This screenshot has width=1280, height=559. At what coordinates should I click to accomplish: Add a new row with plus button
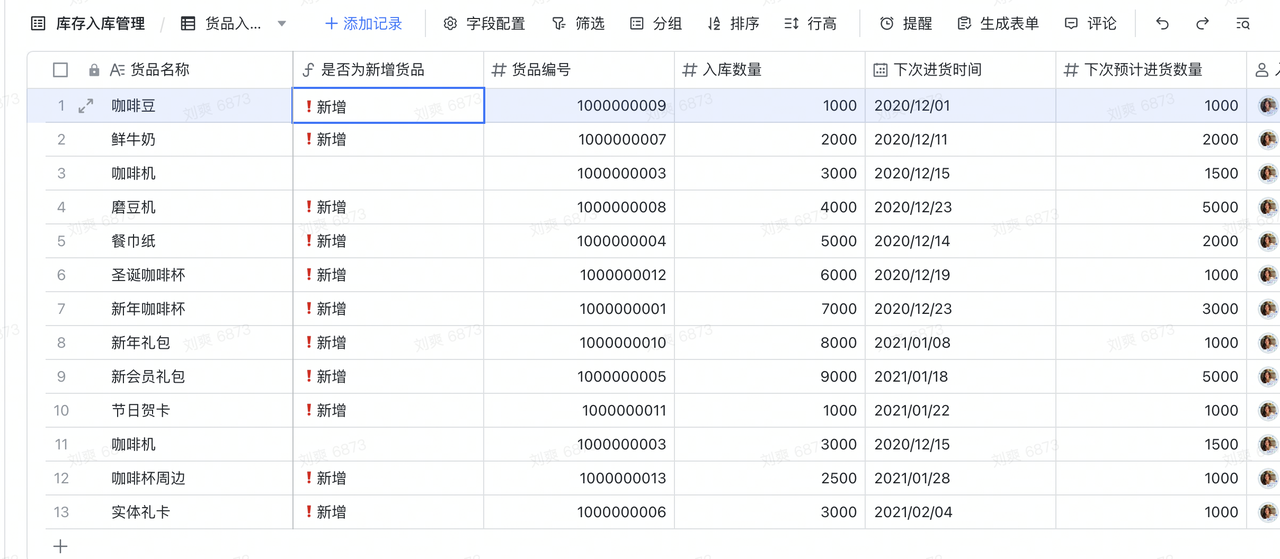pyautogui.click(x=60, y=546)
